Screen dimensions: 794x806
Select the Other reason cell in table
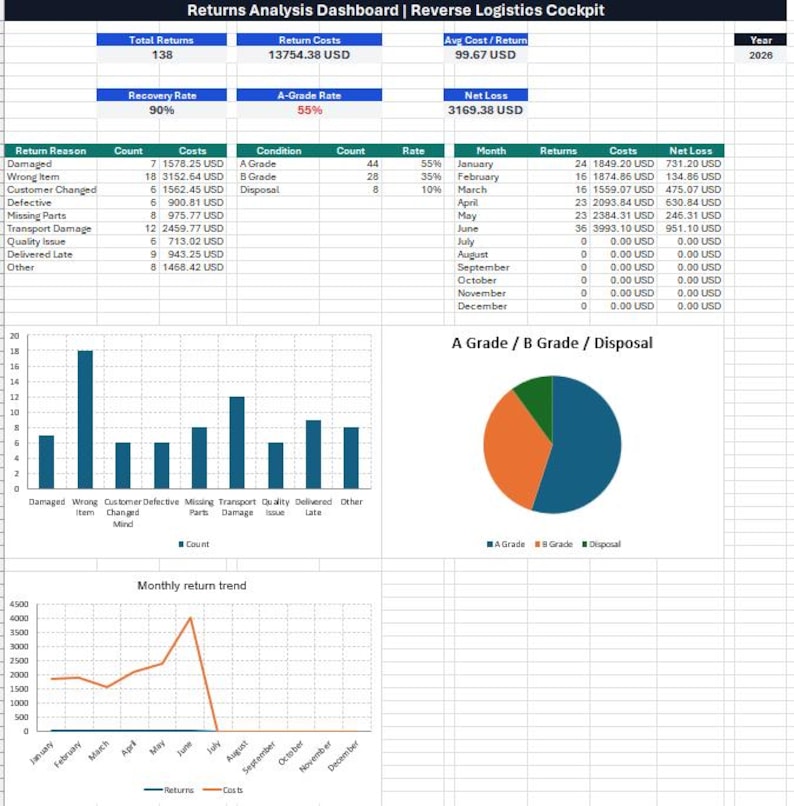click(x=50, y=267)
